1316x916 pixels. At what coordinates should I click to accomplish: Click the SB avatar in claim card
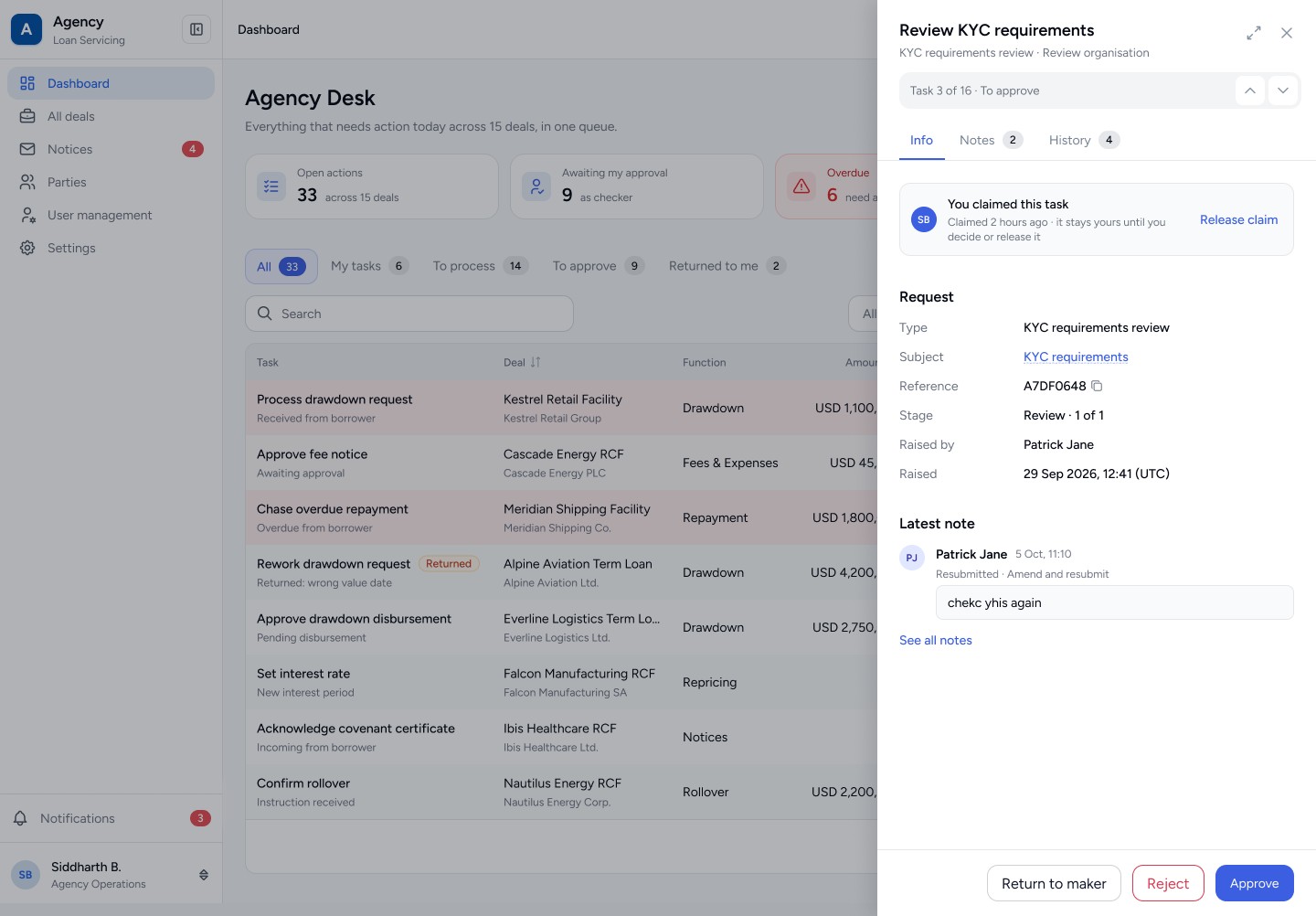tap(924, 219)
